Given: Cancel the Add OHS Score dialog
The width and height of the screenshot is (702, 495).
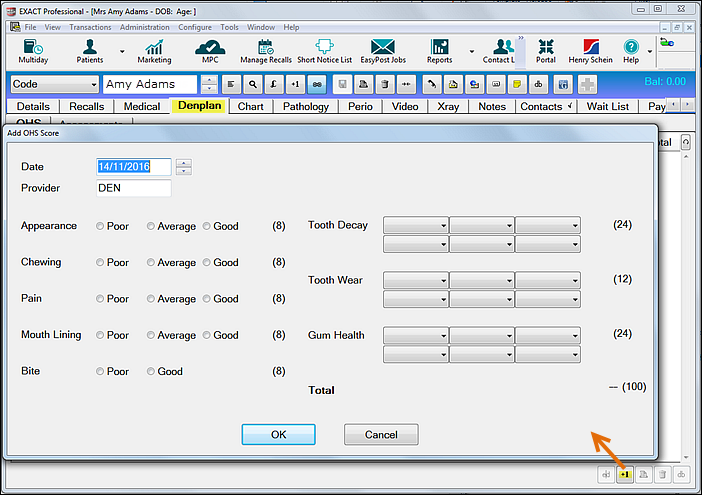Looking at the screenshot, I should (381, 435).
